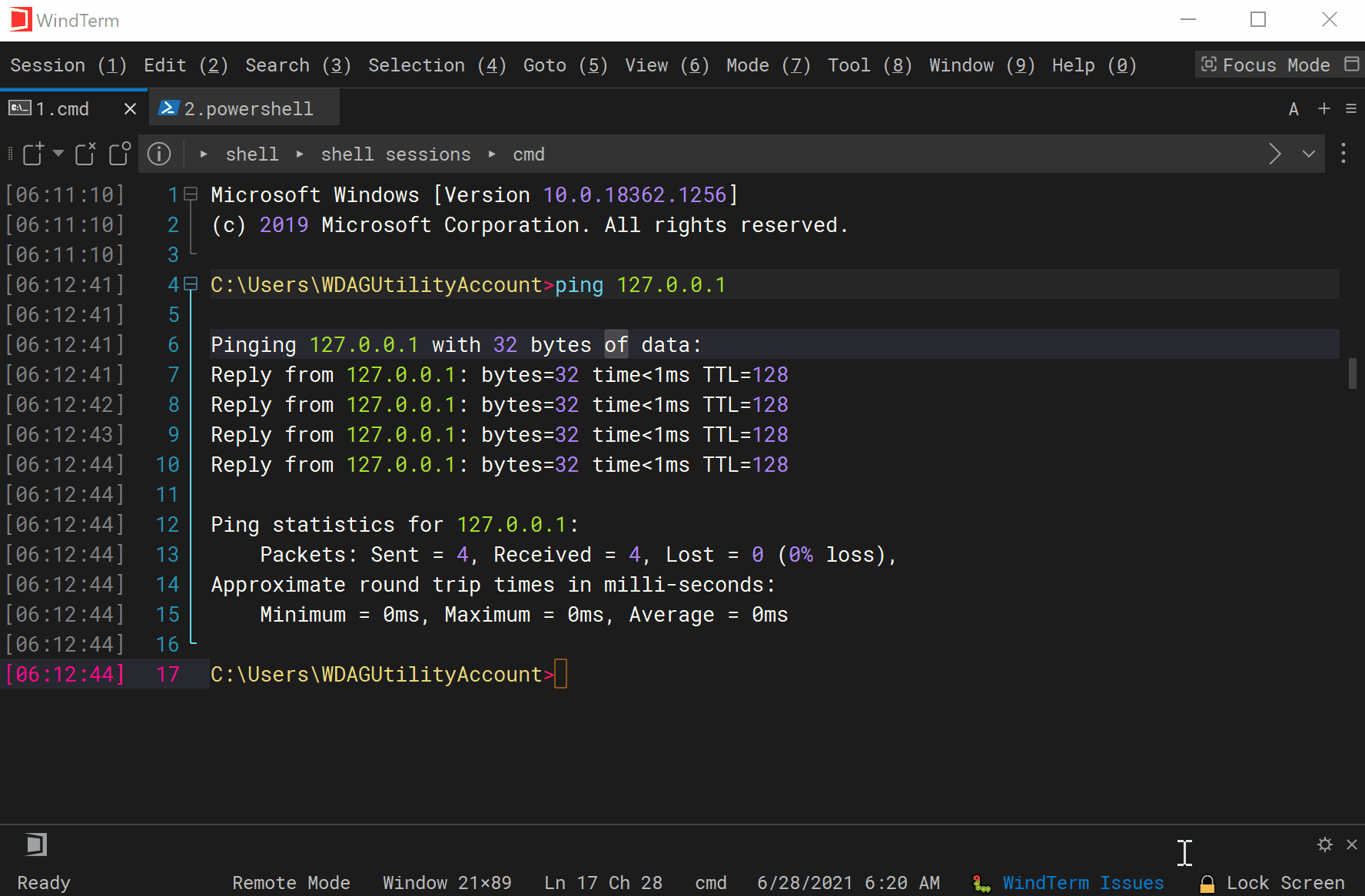Open the WindTerm Issues link
Screen dimensions: 1365x896
click(x=1083, y=883)
